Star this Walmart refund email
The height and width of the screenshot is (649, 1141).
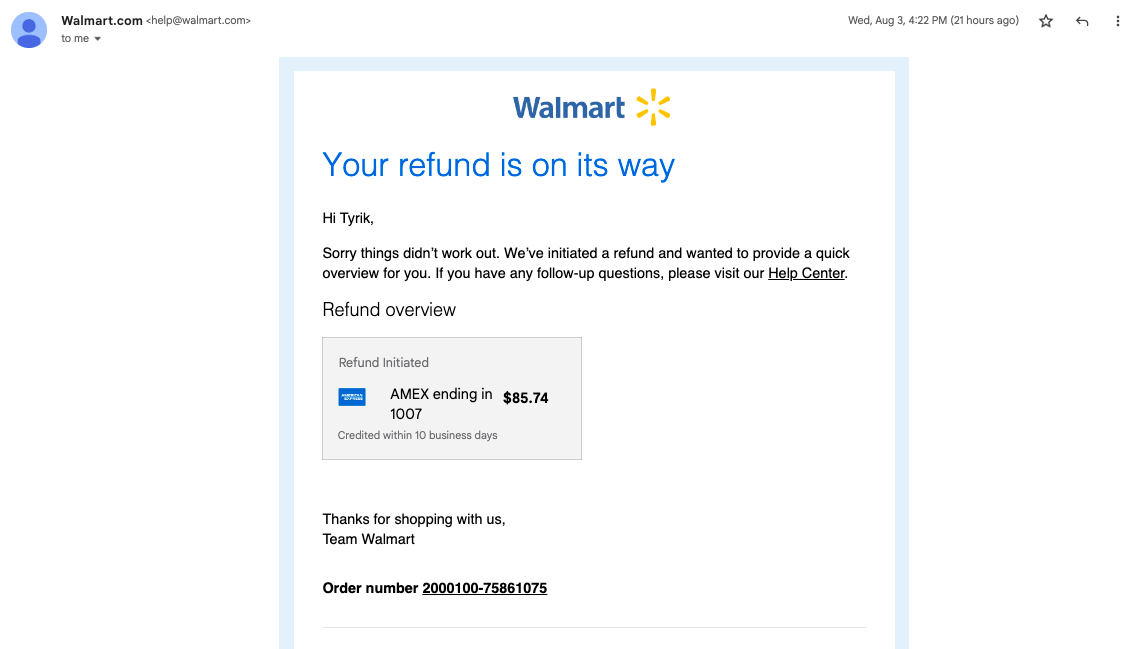(1046, 21)
